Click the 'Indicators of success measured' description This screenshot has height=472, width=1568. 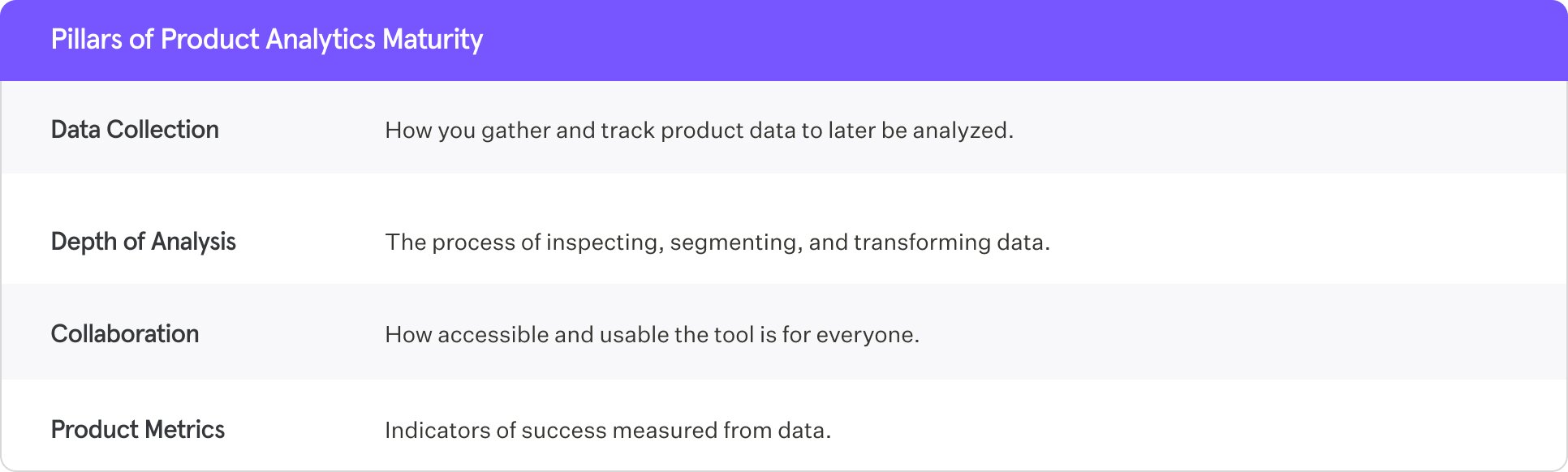click(608, 431)
